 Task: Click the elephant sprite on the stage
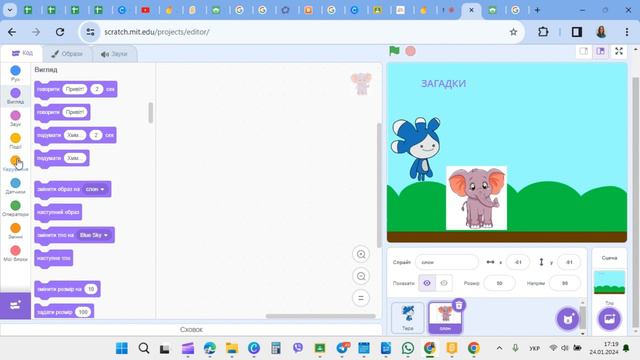(476, 198)
